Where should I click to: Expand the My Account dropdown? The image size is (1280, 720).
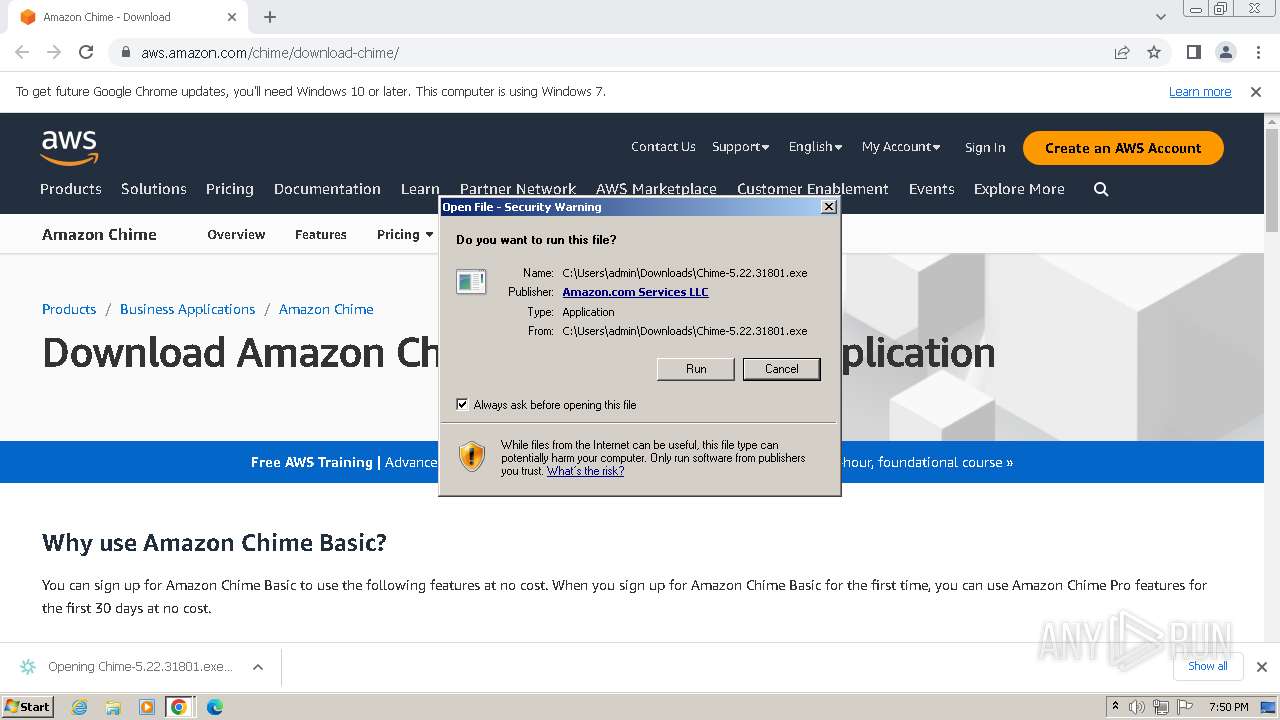(x=901, y=146)
